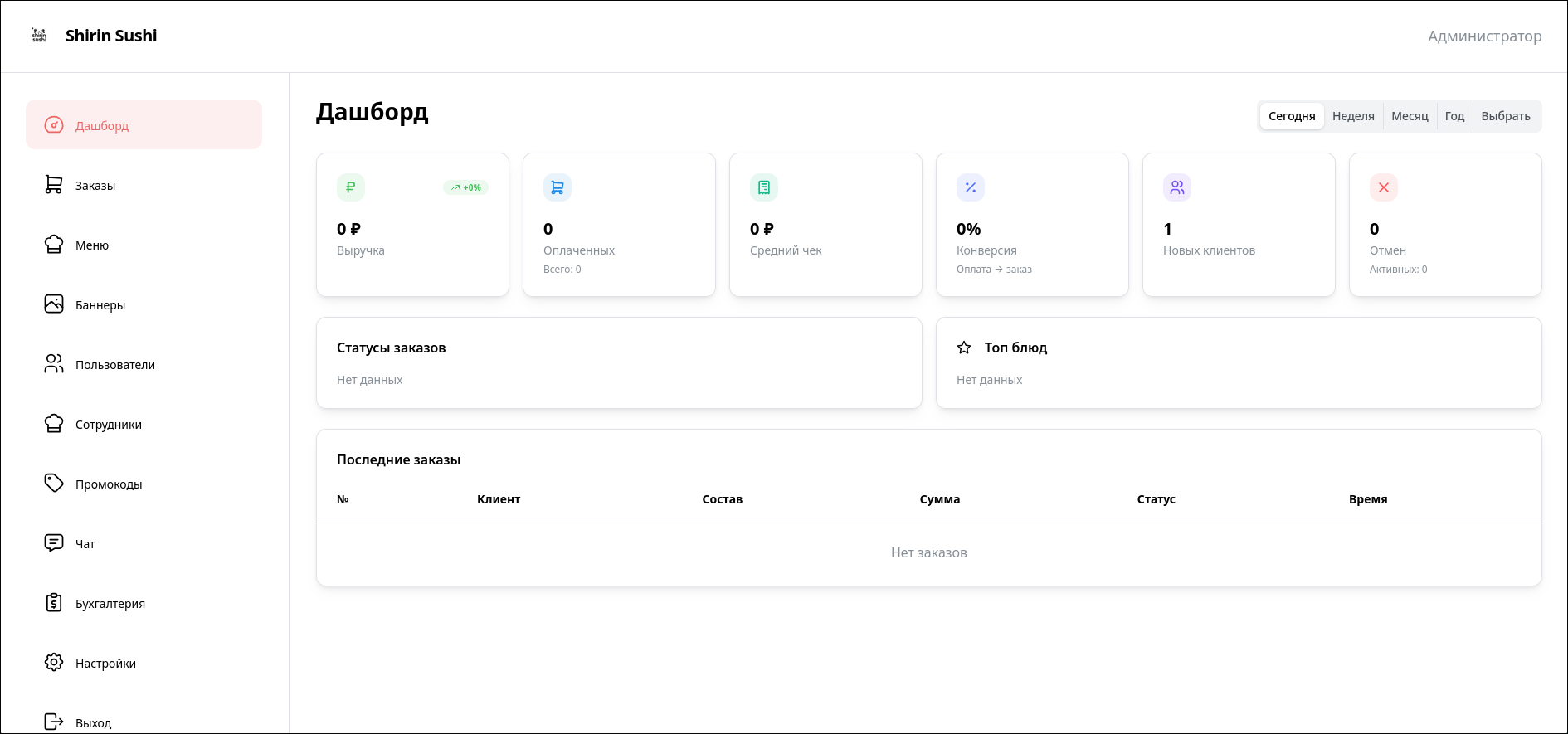Switch to the Год period tab
1568x734 pixels.
point(1454,116)
